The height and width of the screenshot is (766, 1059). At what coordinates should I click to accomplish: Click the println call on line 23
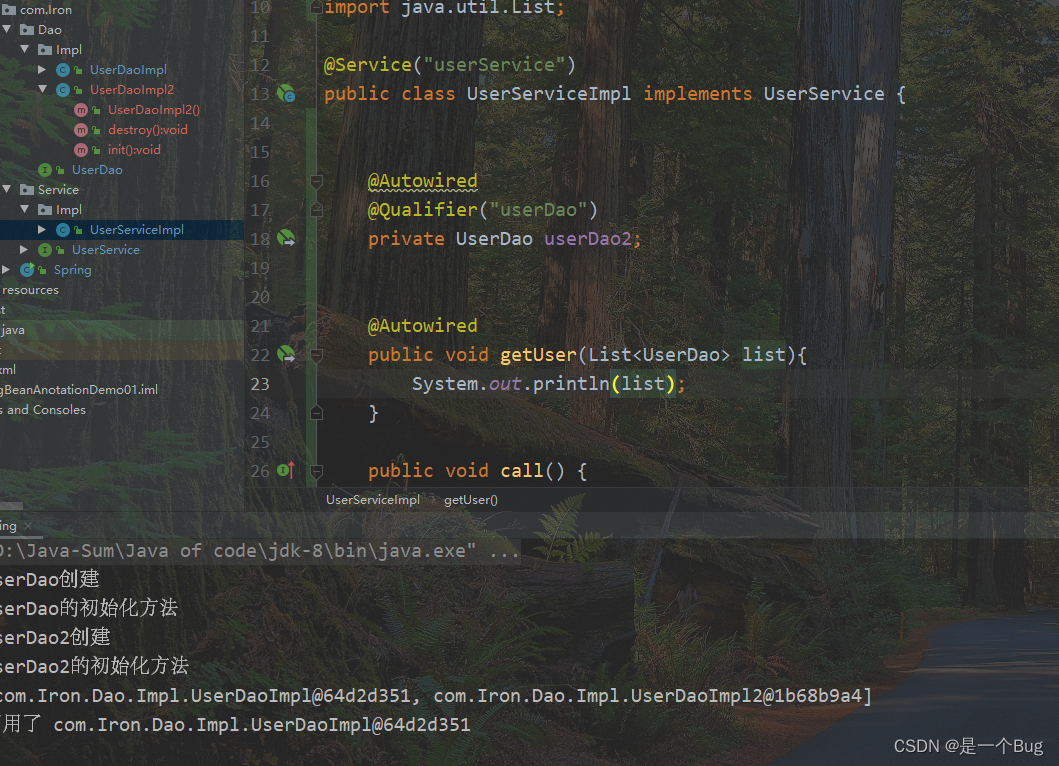[571, 384]
